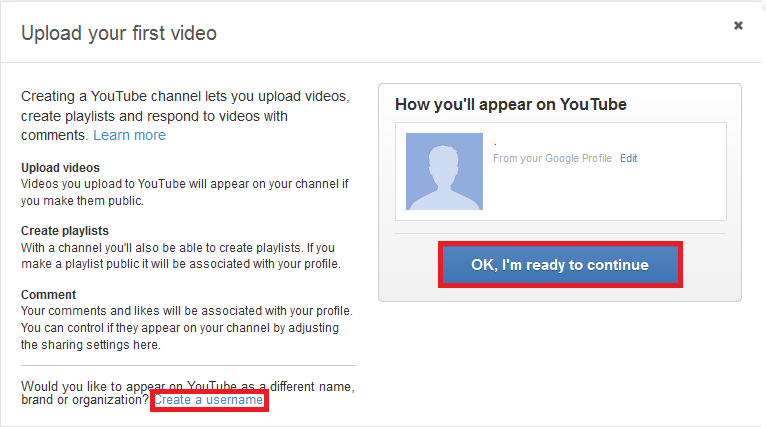The image size is (766, 427).
Task: Click 'Creating a YouTube channel' intro paragraph
Action: pyautogui.click(x=185, y=116)
